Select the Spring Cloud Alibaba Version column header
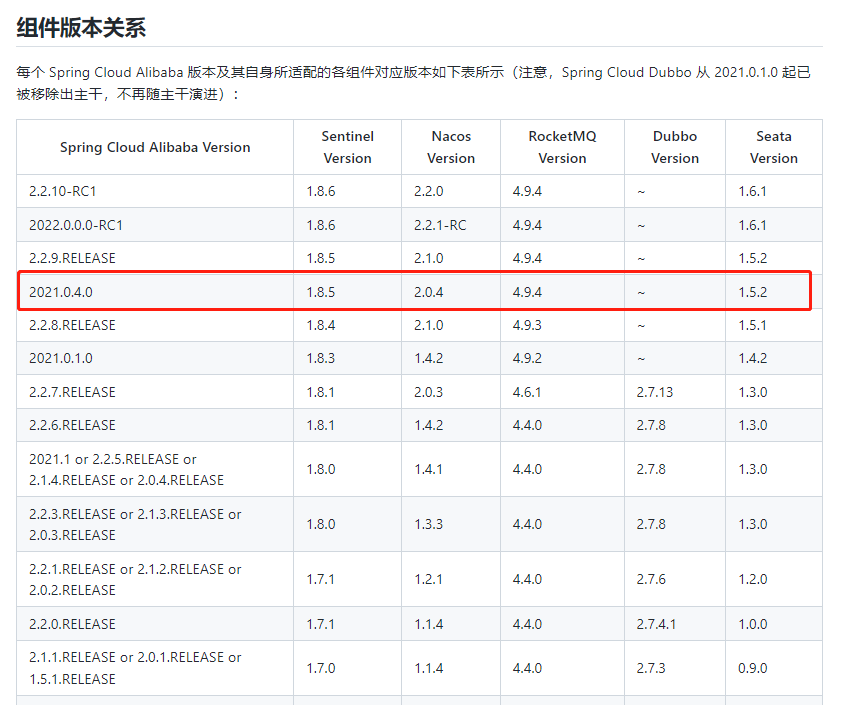This screenshot has height=705, width=841. pos(155,147)
